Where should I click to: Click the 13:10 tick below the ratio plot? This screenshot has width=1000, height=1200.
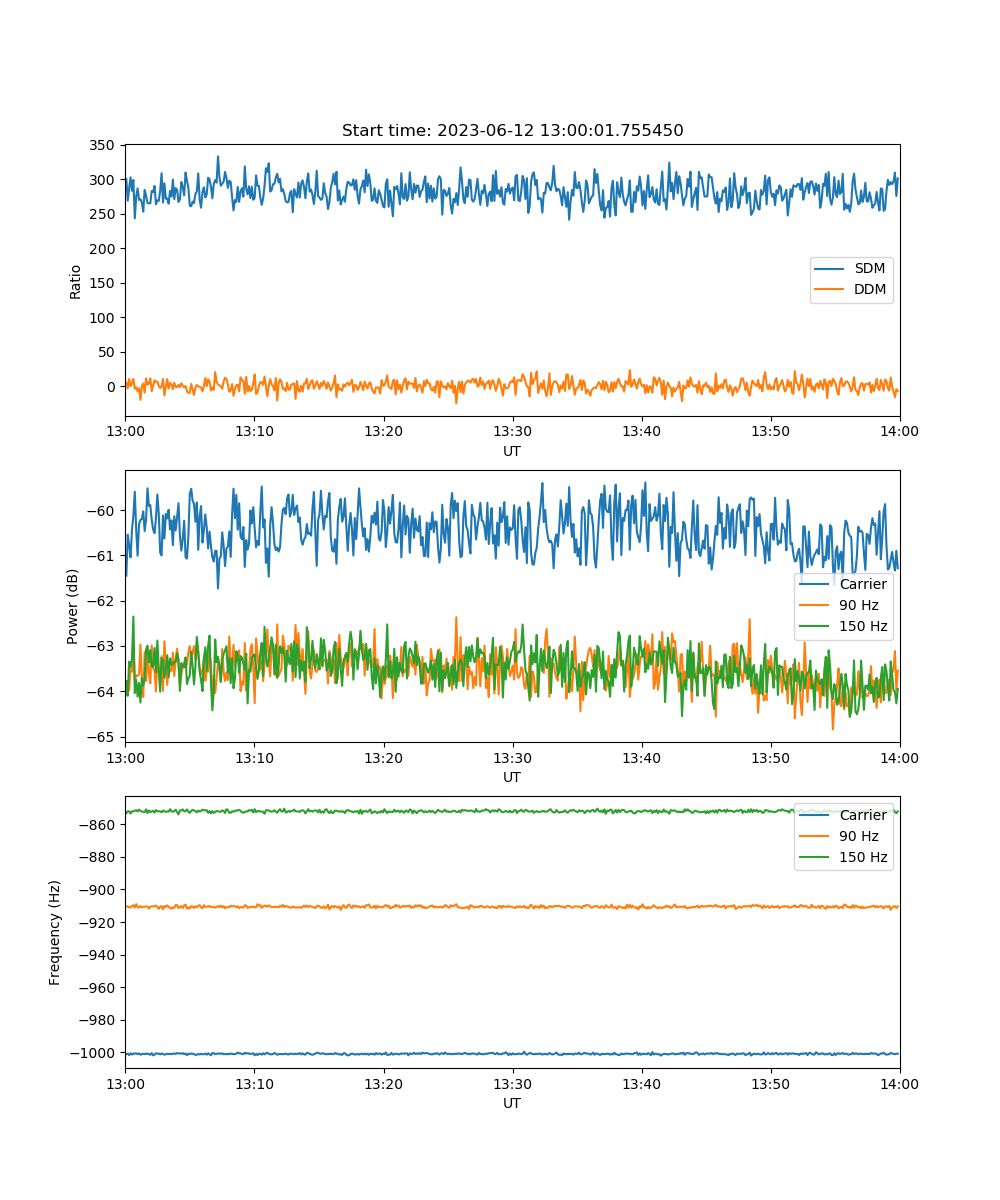(x=254, y=431)
